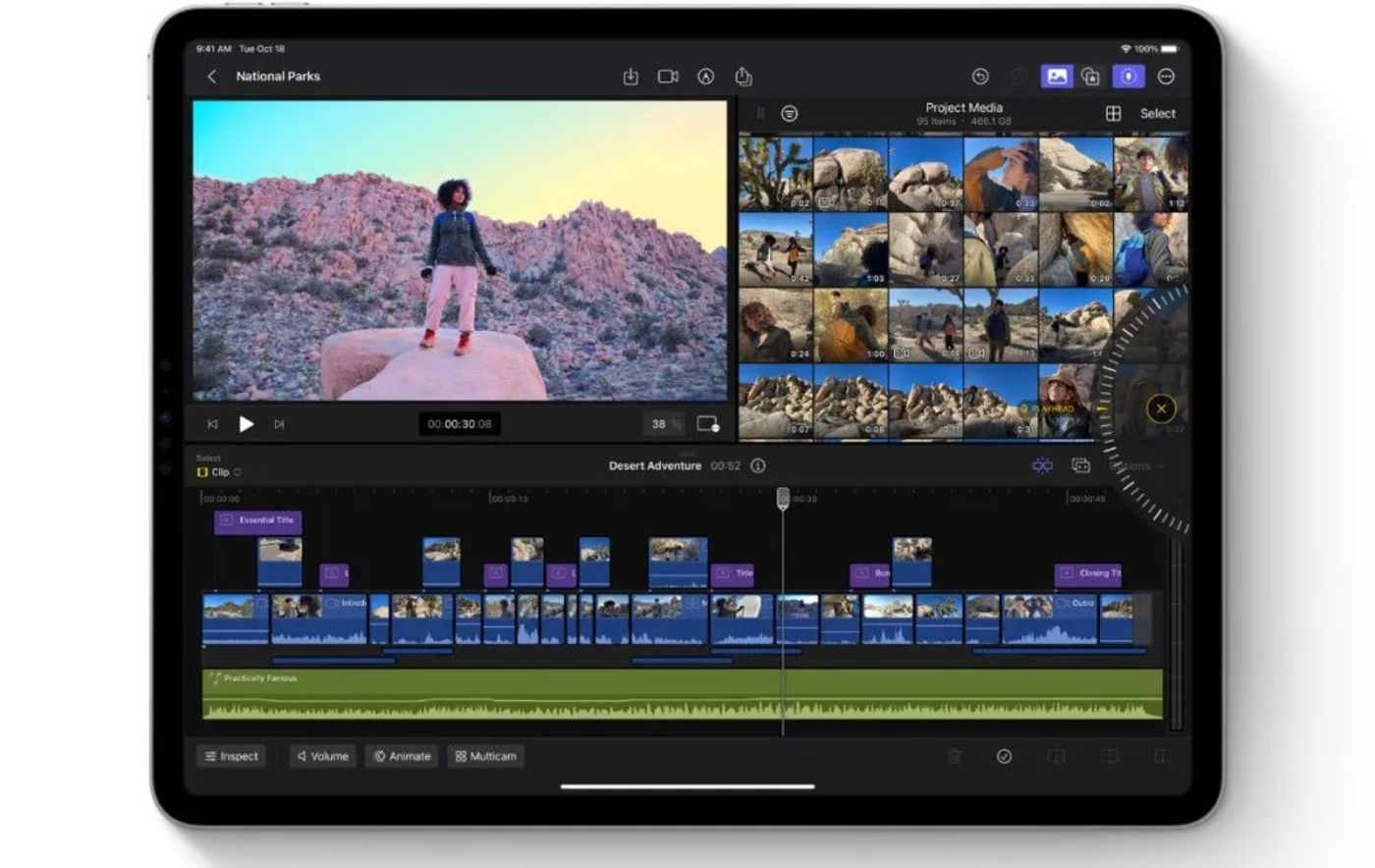Click the undo icon

pos(979,77)
